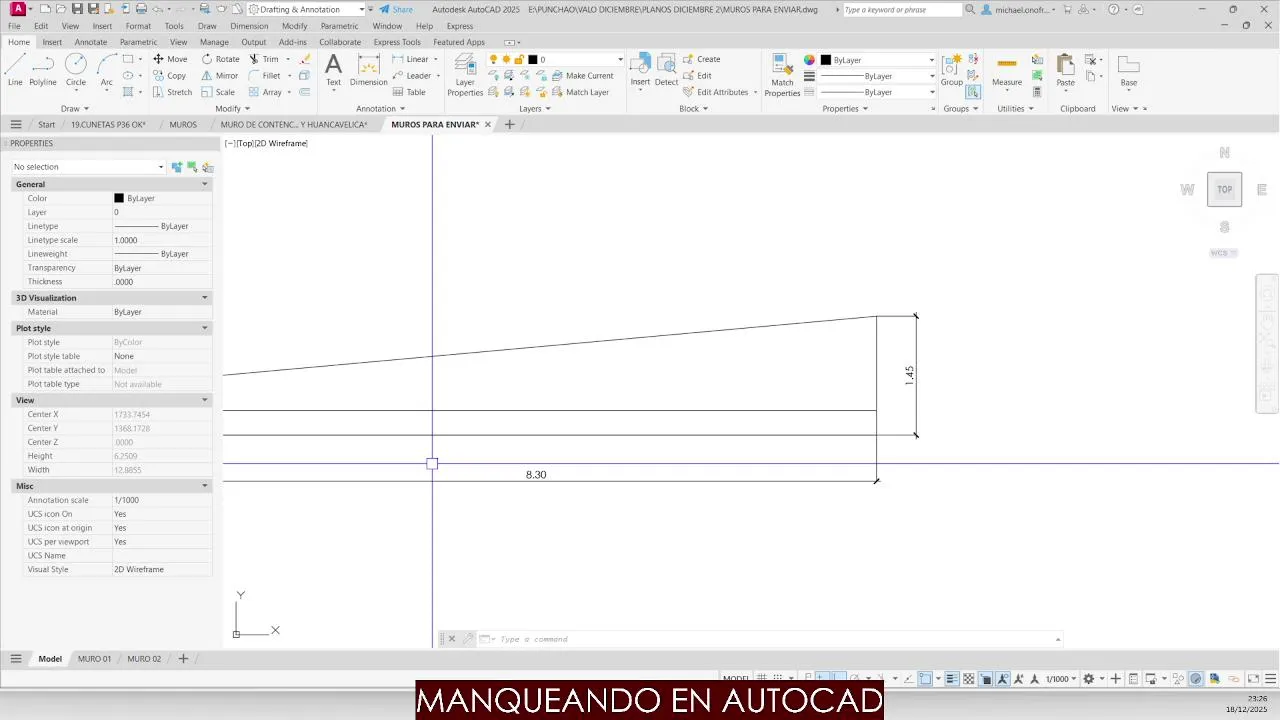This screenshot has height=720, width=1280.
Task: Expand the Draw panel flyout
Action: click(x=75, y=108)
